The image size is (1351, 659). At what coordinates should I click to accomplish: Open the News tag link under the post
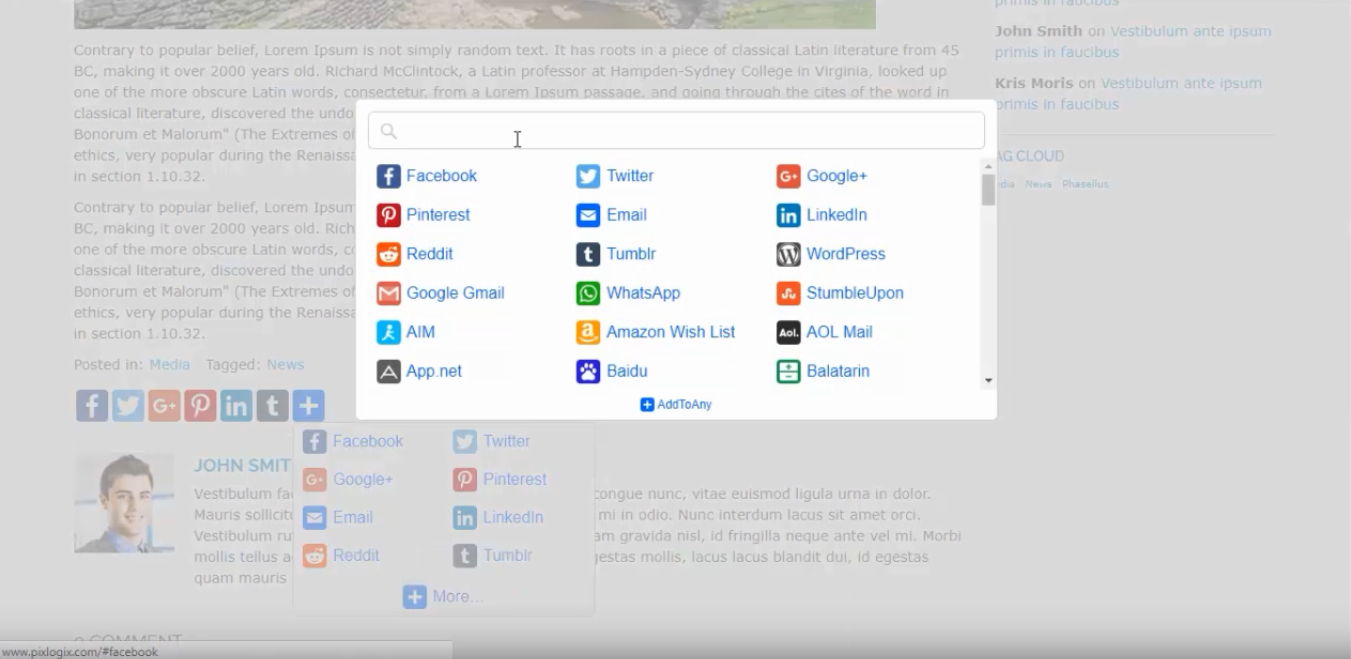point(285,365)
